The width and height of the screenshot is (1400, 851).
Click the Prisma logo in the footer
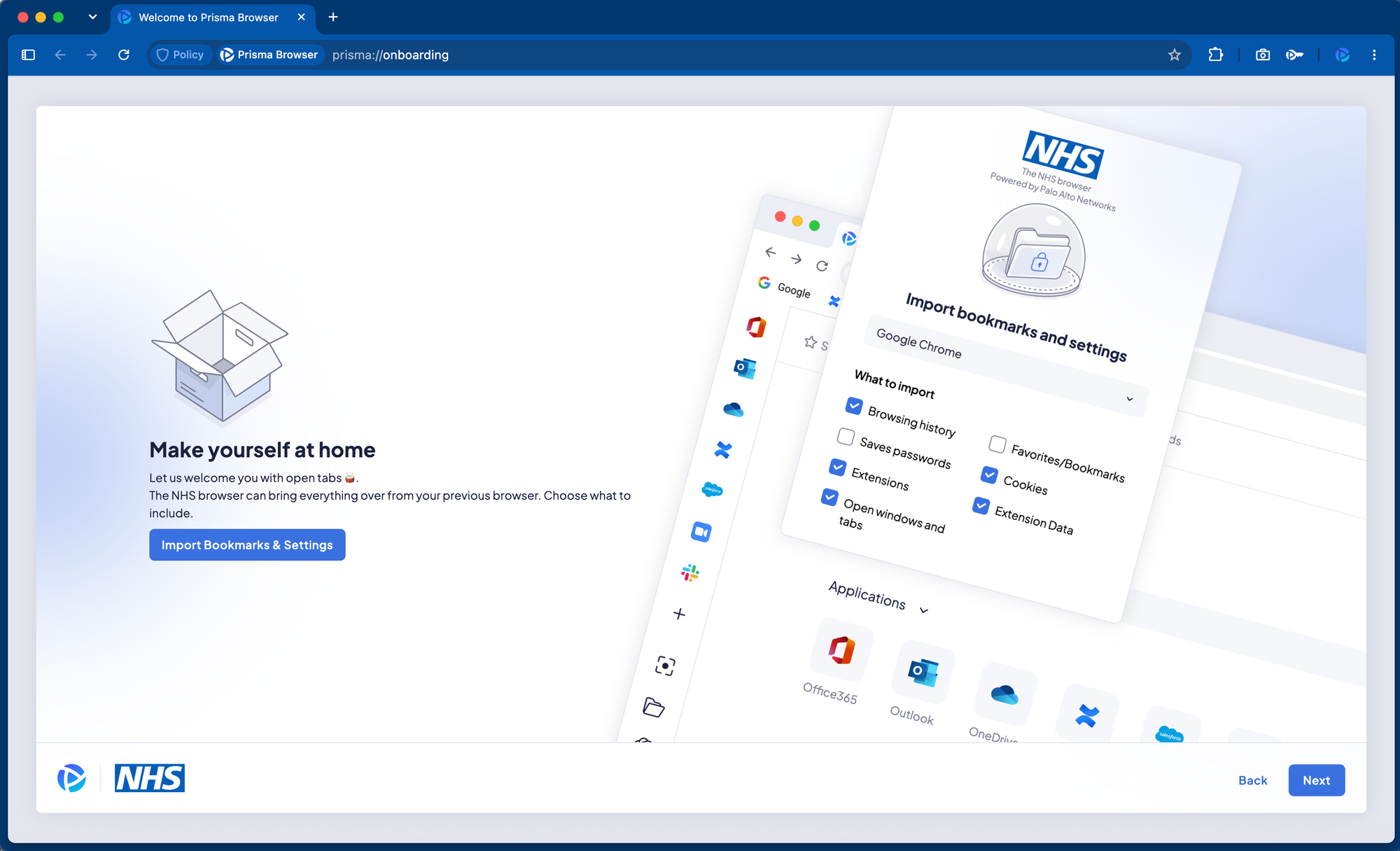coord(71,778)
